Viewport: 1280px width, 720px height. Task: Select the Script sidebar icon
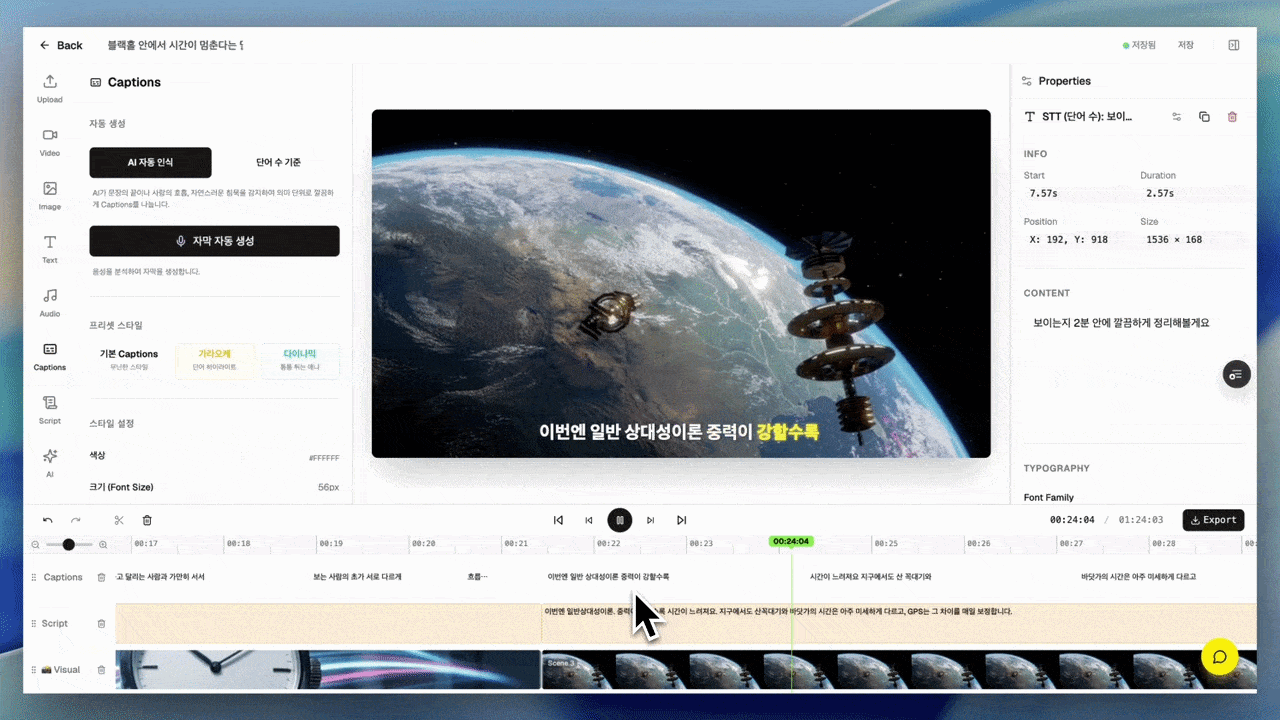click(x=50, y=408)
